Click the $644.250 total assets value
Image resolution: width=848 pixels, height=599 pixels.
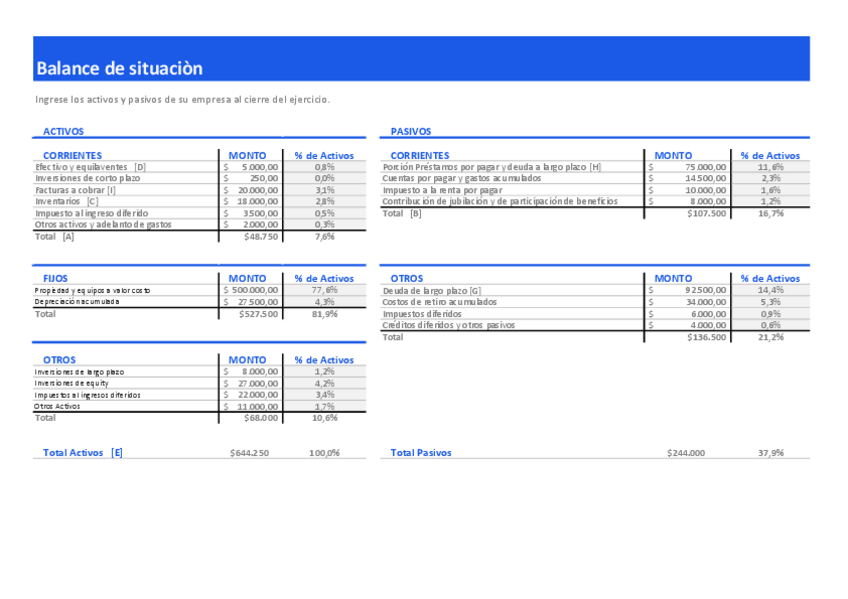pos(249,453)
